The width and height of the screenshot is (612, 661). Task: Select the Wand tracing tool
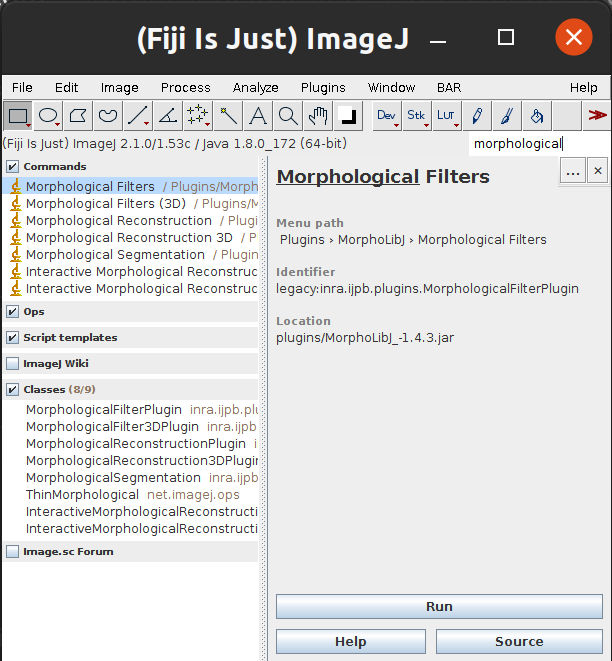tap(228, 116)
